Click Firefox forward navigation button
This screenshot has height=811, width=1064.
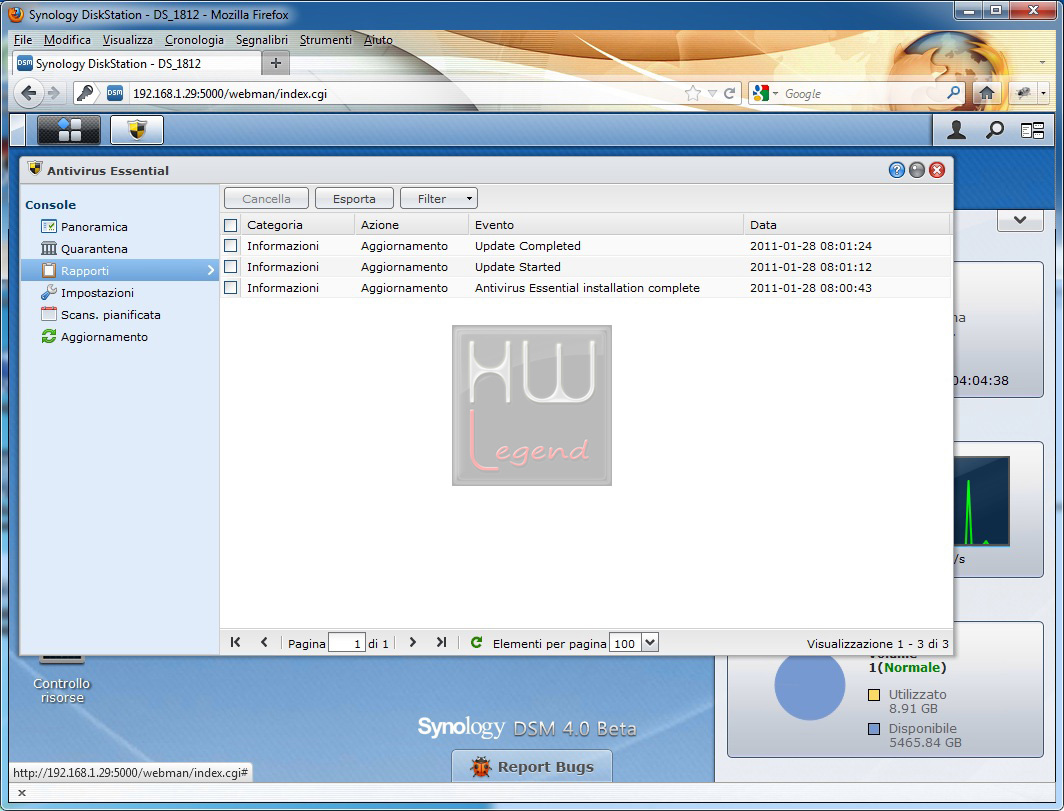tap(54, 93)
